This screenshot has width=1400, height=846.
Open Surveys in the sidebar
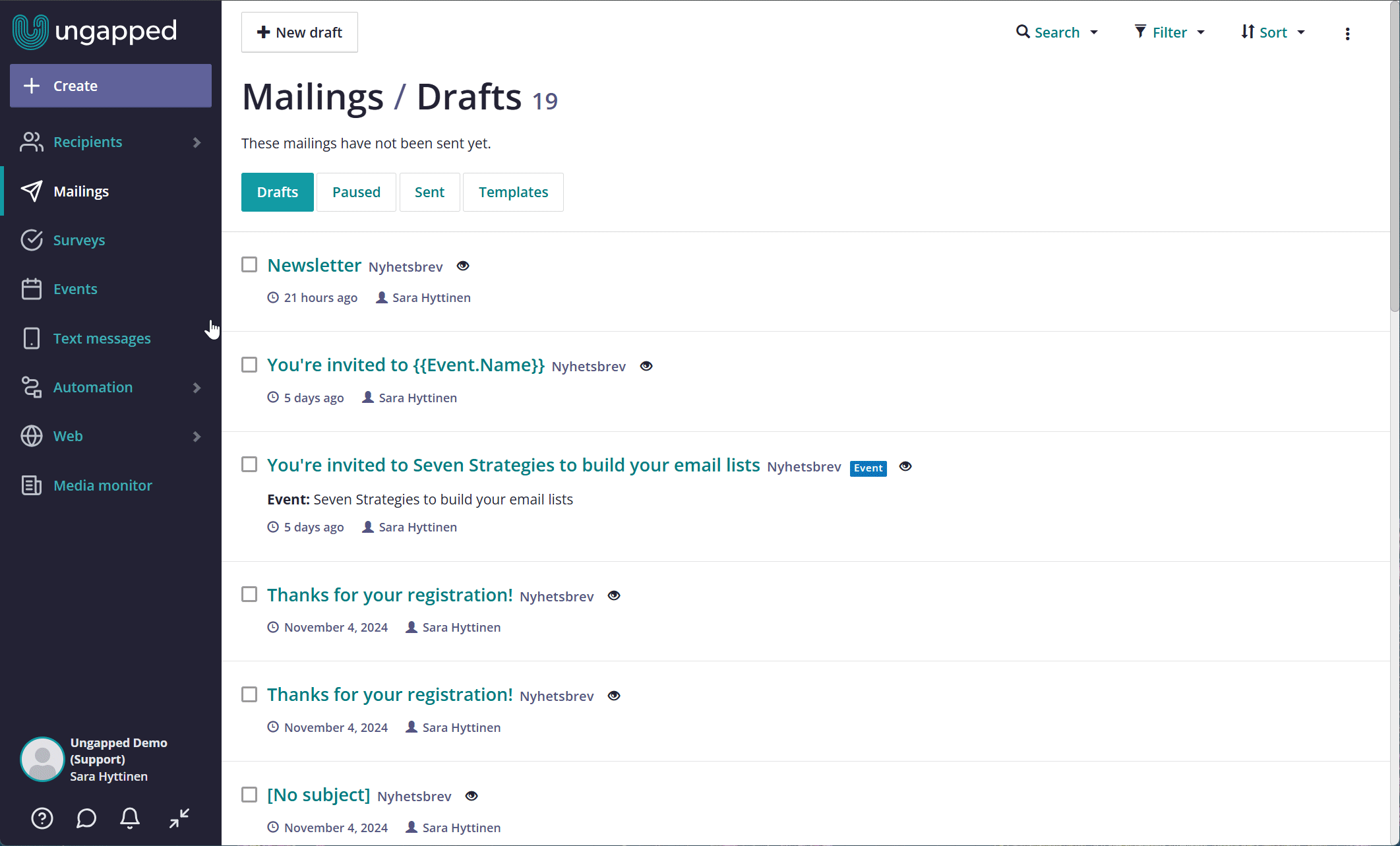point(79,240)
